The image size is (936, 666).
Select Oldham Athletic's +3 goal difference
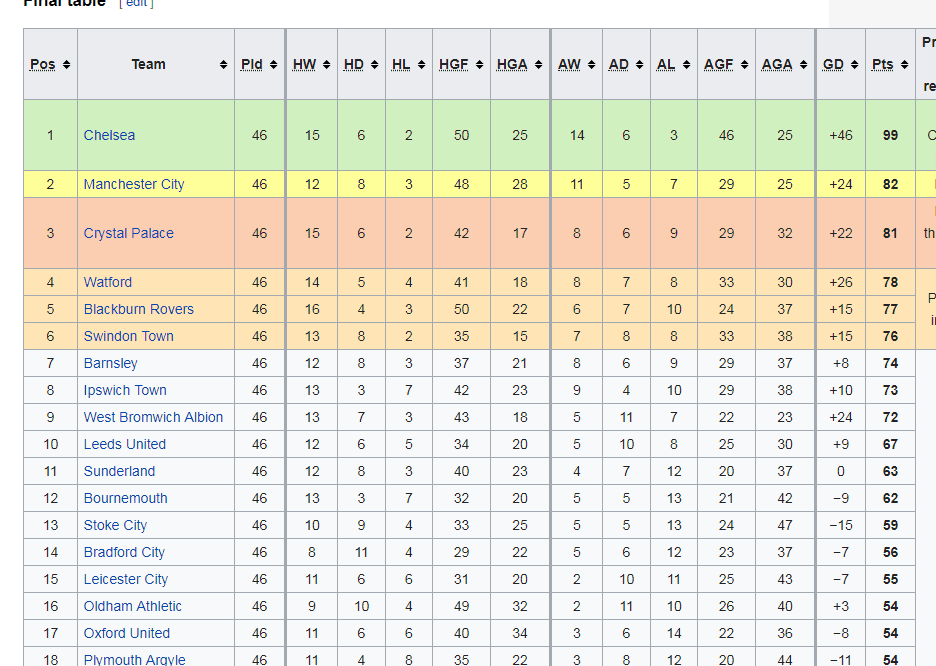tap(840, 606)
